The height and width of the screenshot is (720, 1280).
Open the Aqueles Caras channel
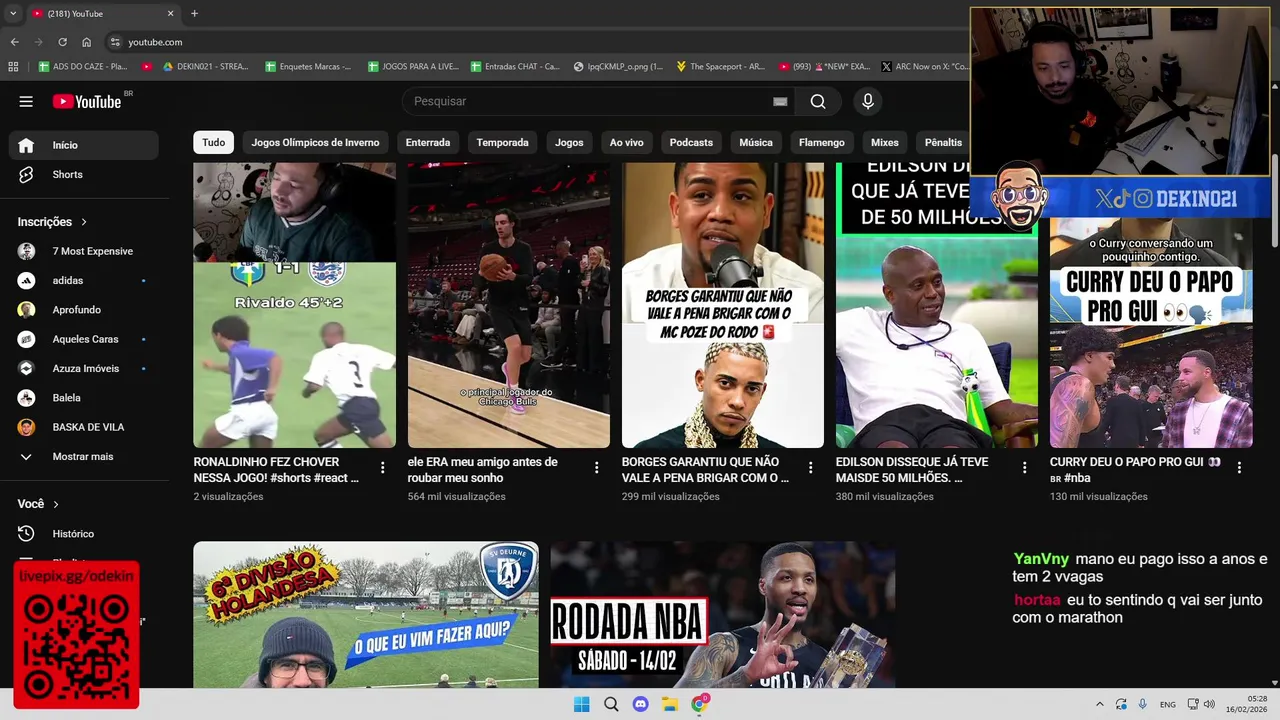84,339
